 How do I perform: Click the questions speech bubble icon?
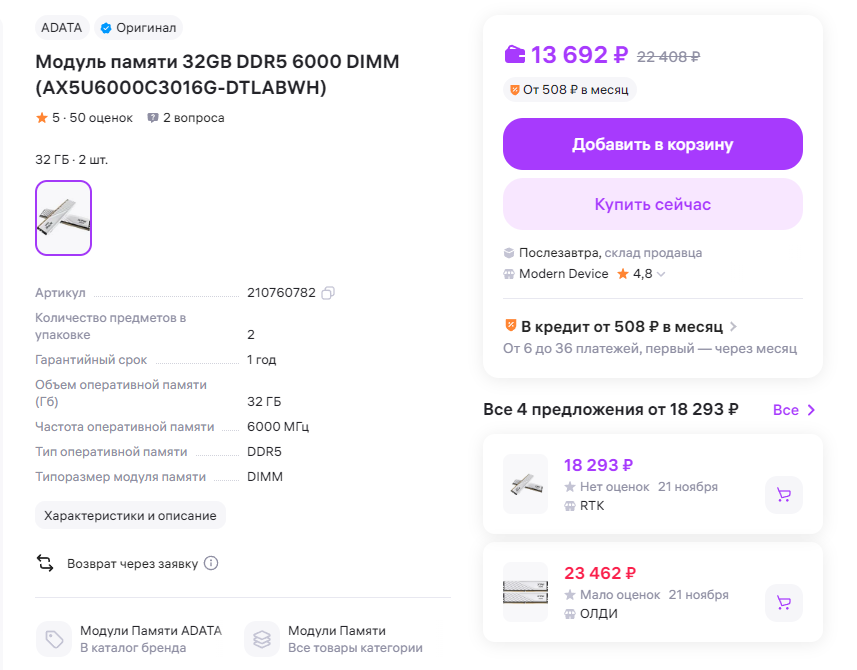coord(153,118)
